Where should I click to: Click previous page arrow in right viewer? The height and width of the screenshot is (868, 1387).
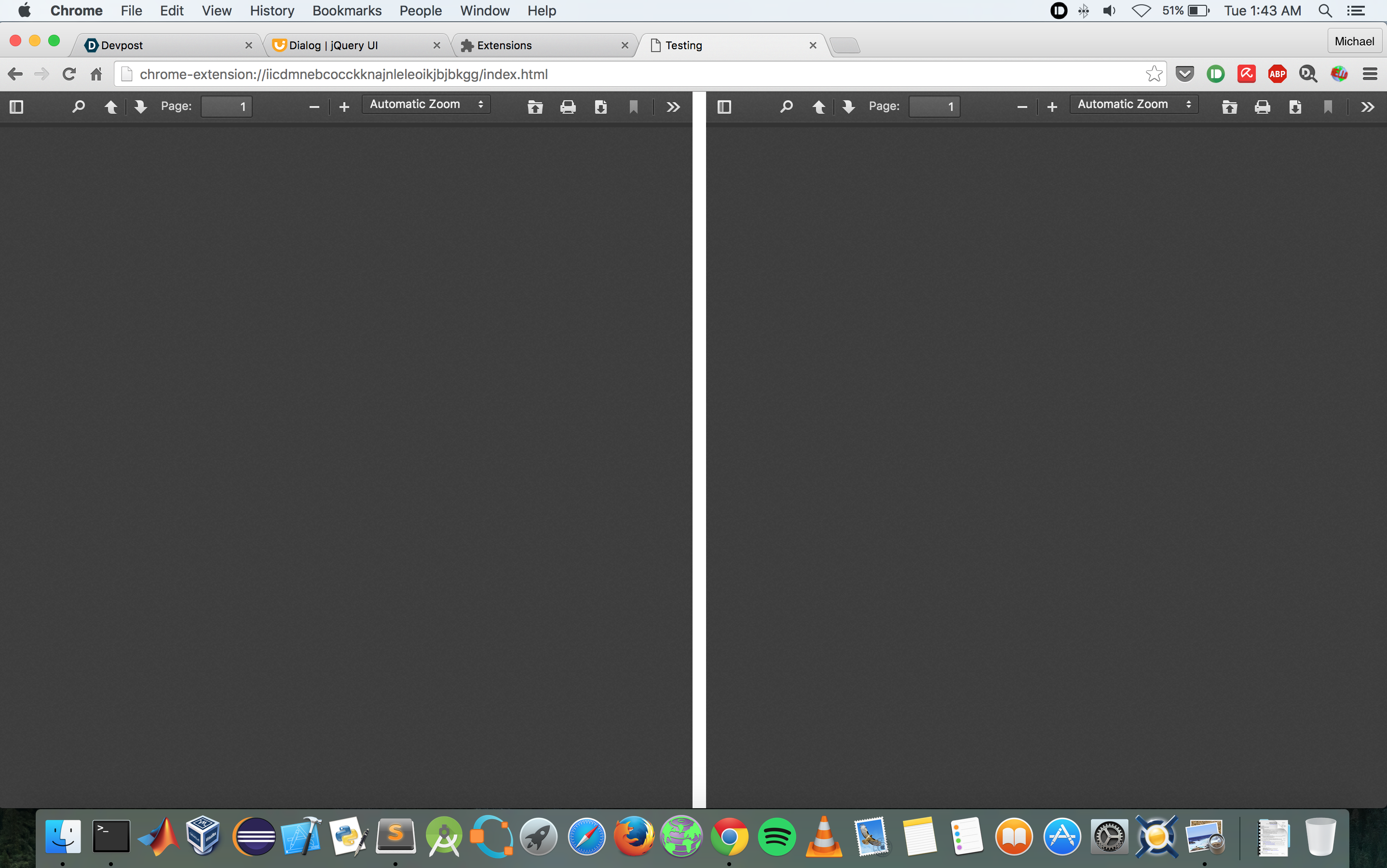click(819, 107)
